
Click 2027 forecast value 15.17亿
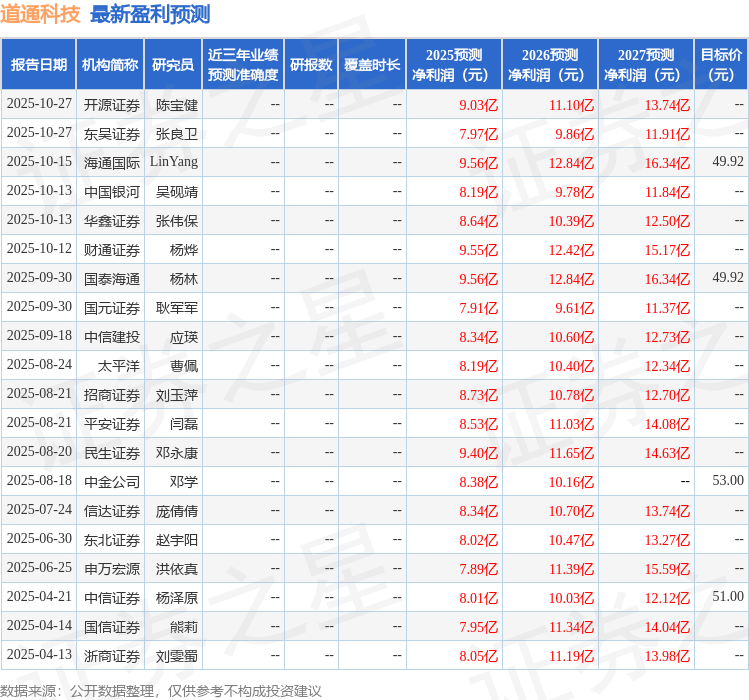667,250
